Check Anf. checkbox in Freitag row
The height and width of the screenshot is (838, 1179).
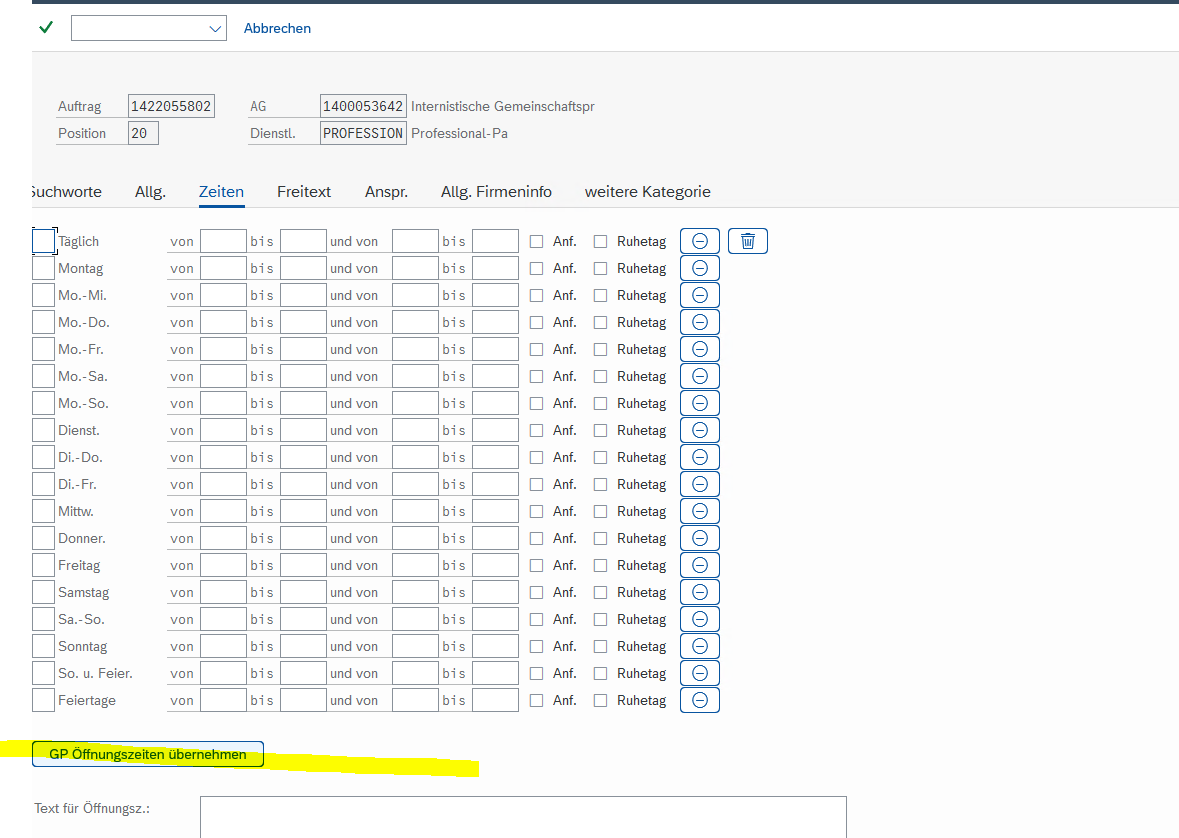[x=536, y=566]
